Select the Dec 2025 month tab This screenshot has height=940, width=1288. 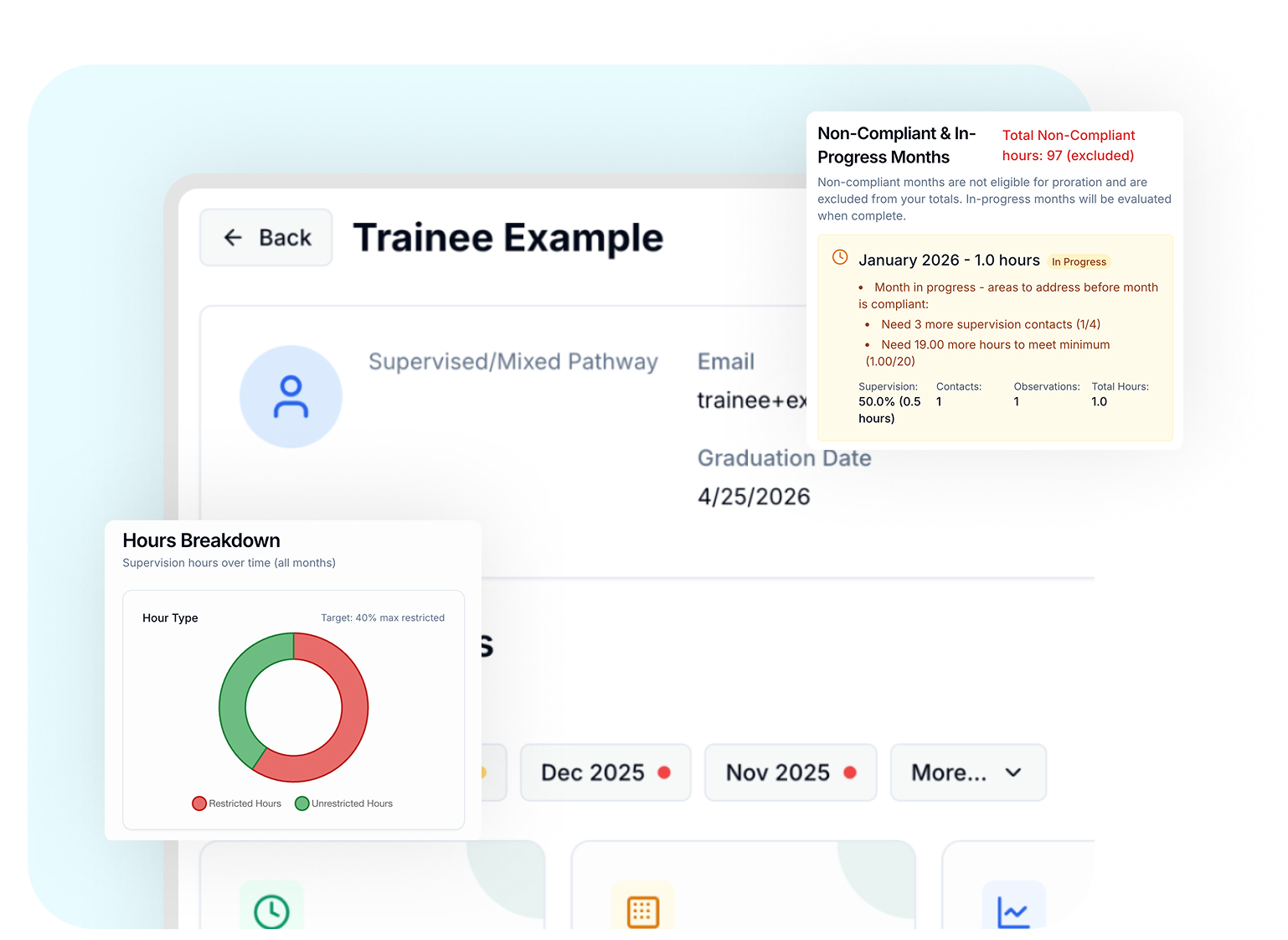(x=605, y=772)
